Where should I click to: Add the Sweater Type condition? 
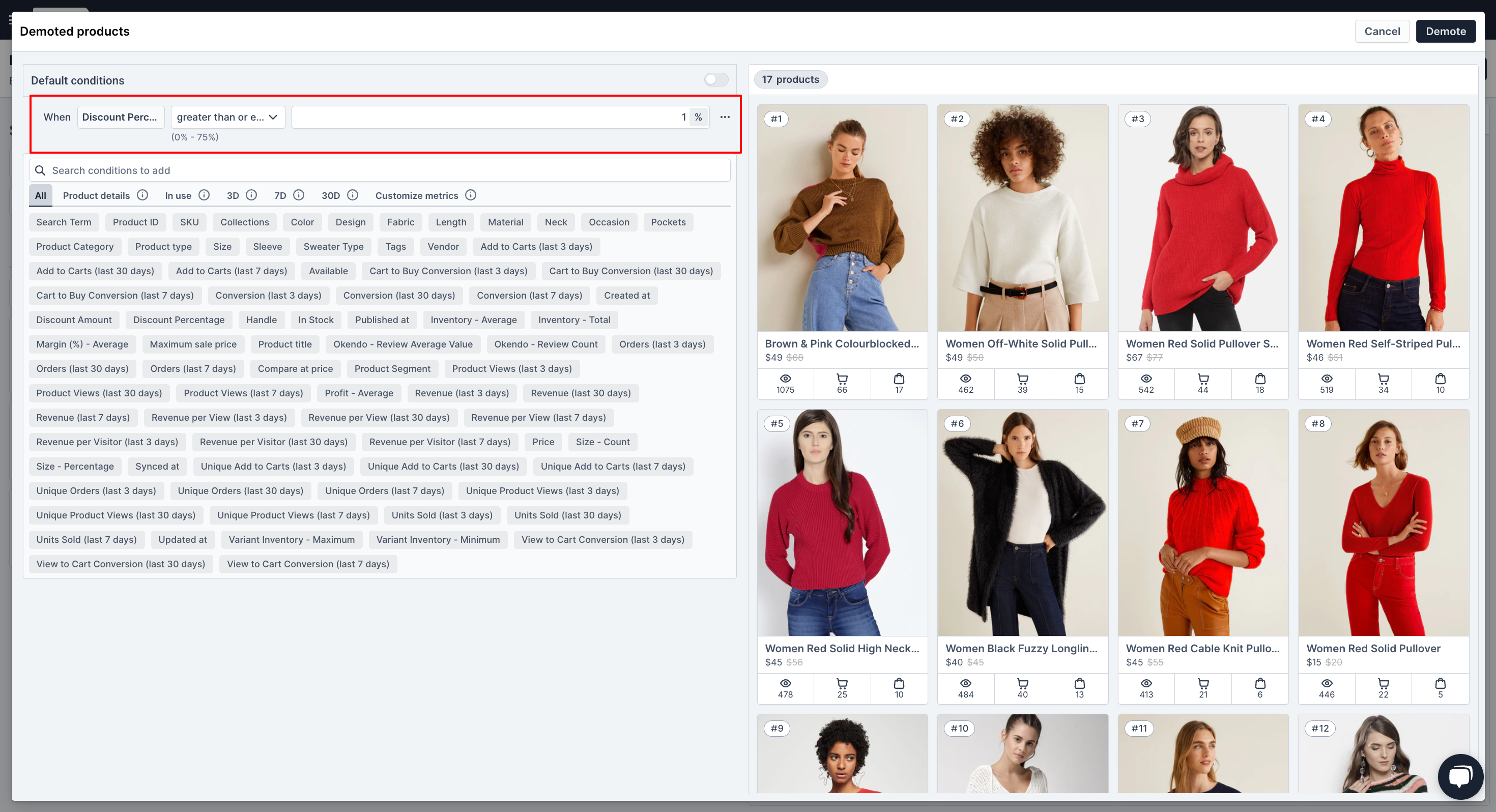point(333,246)
